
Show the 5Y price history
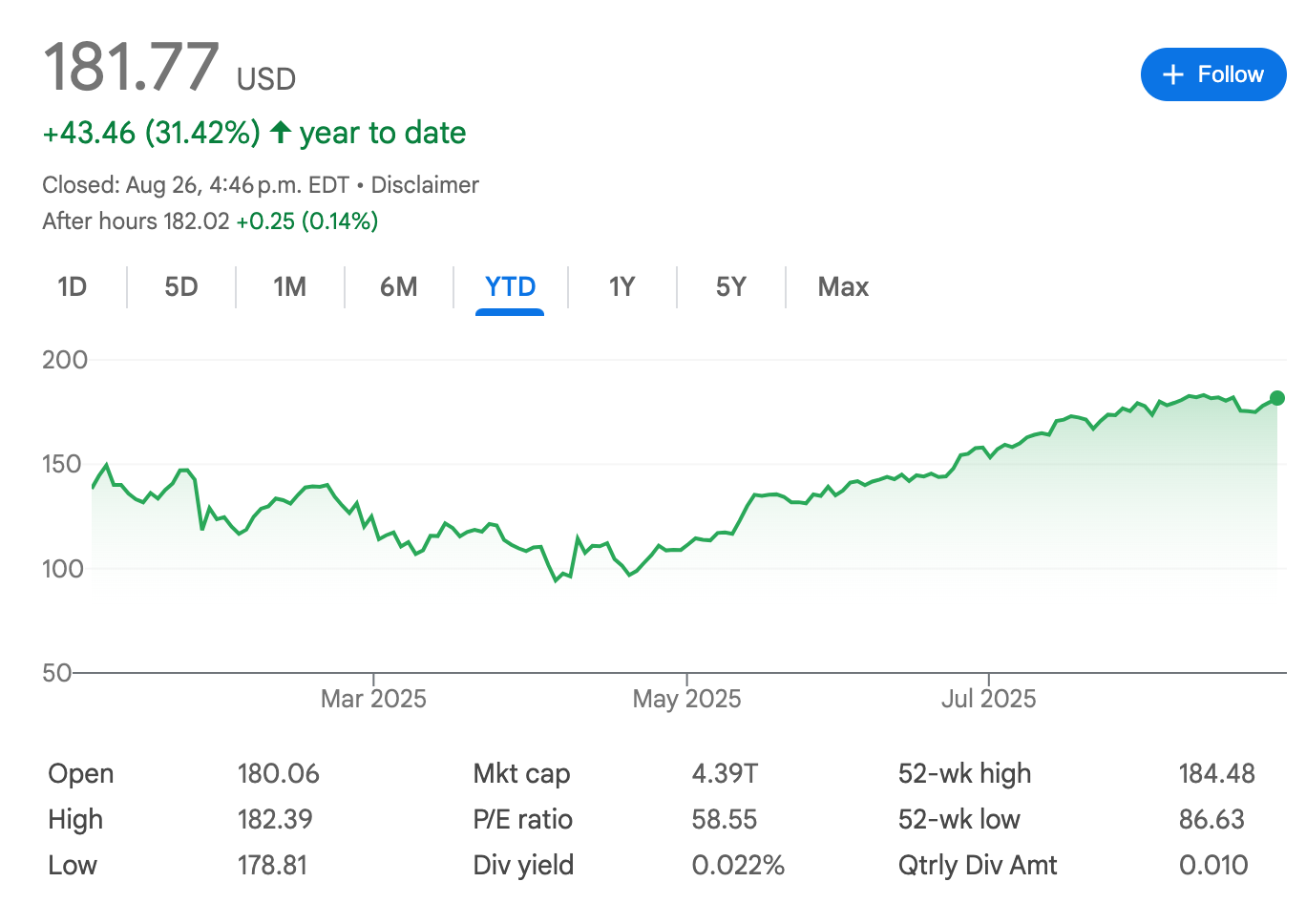click(x=730, y=287)
